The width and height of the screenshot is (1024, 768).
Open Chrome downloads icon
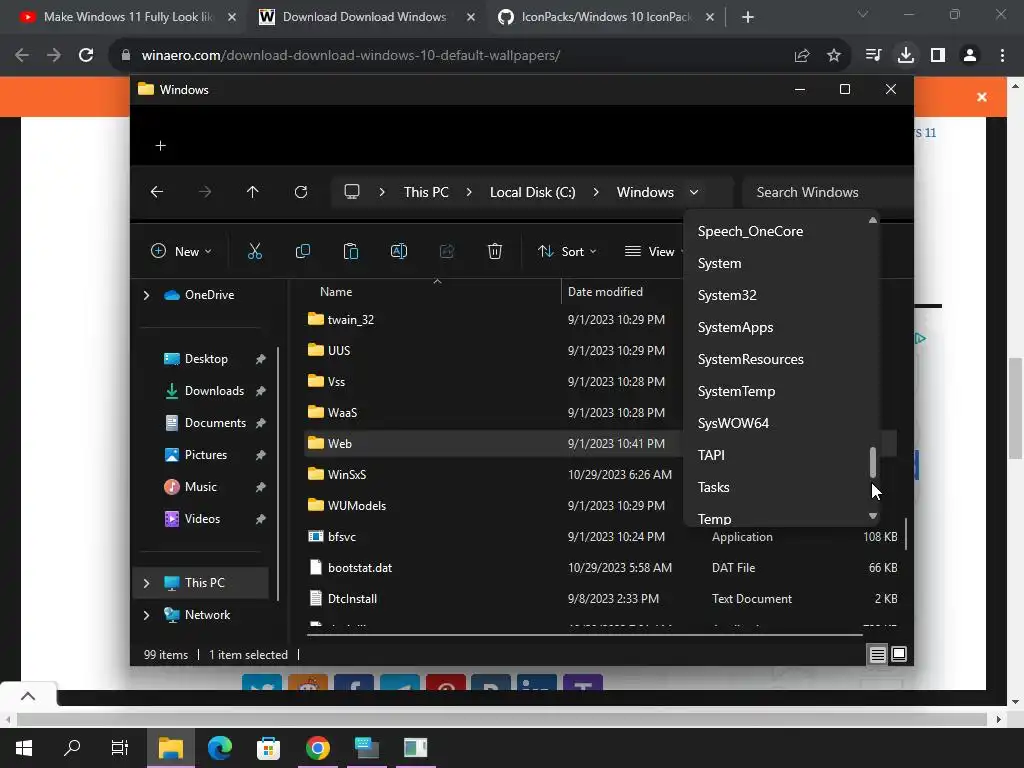point(906,56)
